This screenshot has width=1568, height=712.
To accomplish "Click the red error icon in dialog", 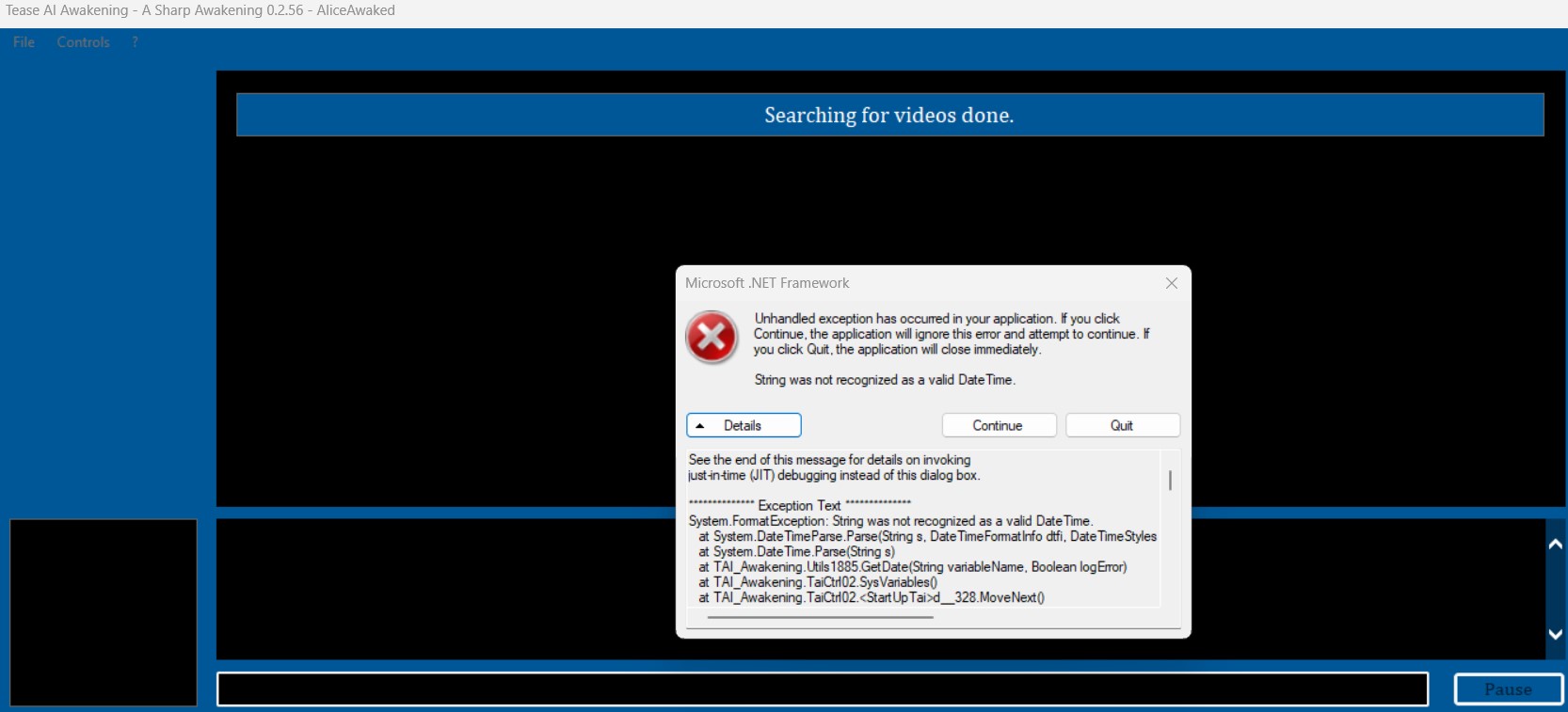I will coord(712,337).
